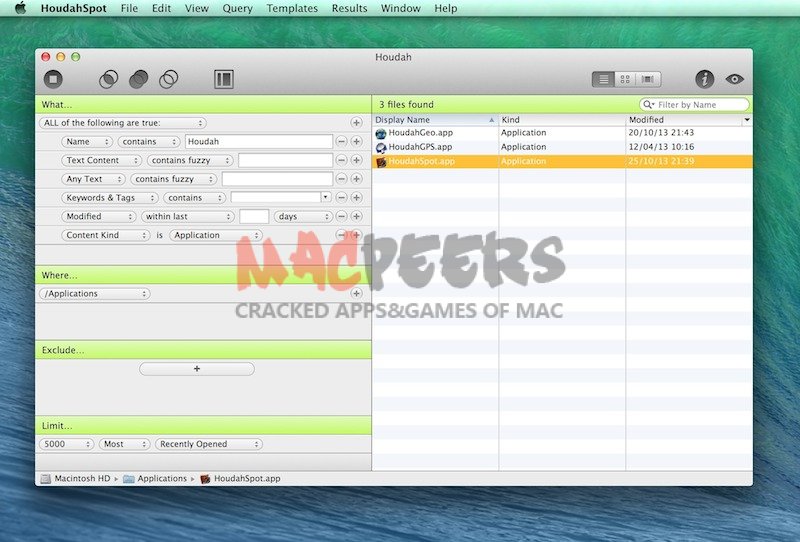Open the Recently Opened dropdown
Viewport: 800px width, 542px height.
[x=209, y=444]
